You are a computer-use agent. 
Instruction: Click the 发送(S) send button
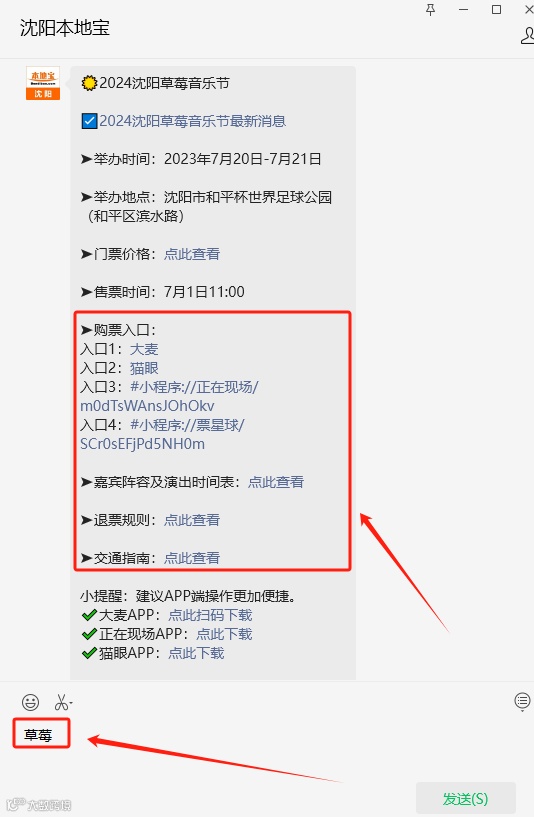[x=466, y=798]
